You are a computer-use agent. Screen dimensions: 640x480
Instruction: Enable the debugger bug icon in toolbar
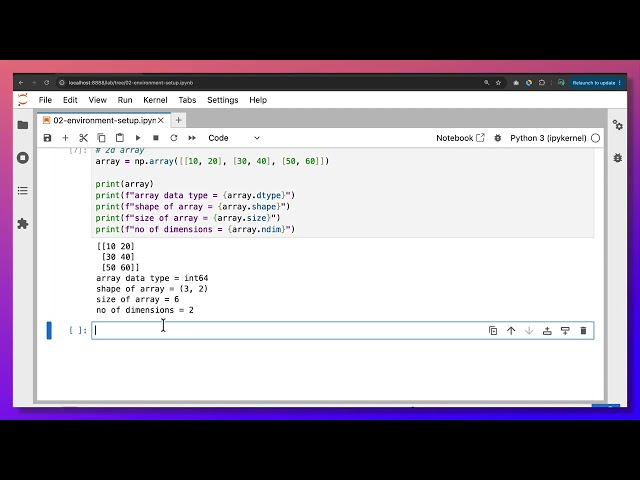point(498,138)
